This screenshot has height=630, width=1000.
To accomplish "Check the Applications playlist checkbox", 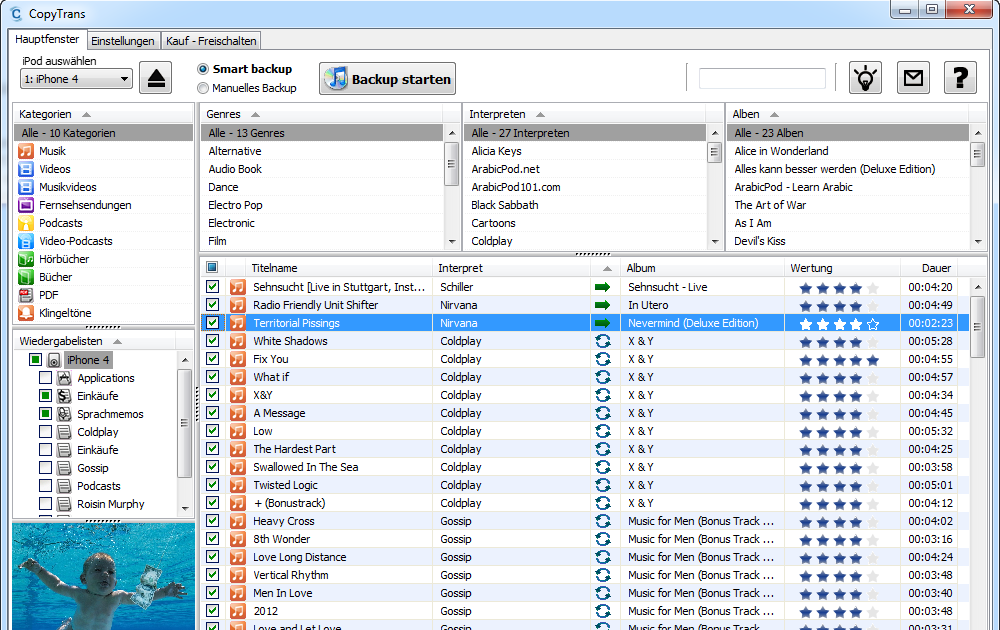I will [x=45, y=378].
